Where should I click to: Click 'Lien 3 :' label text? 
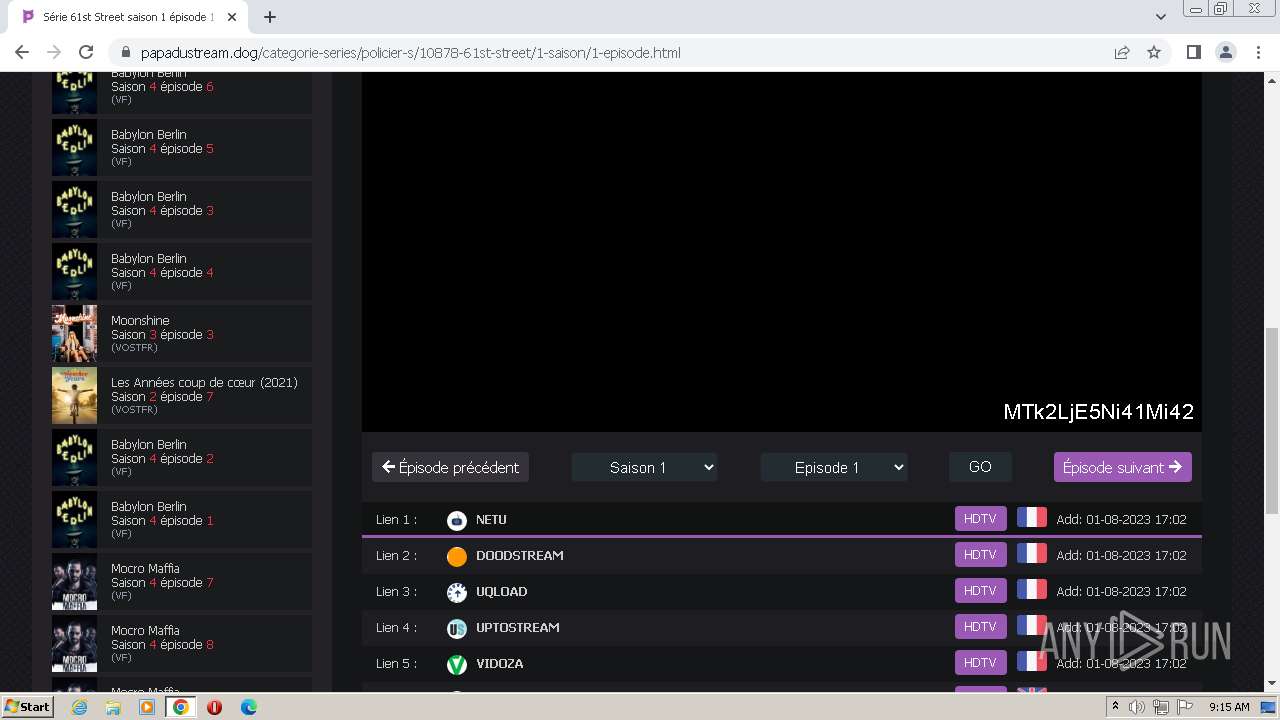pos(396,591)
